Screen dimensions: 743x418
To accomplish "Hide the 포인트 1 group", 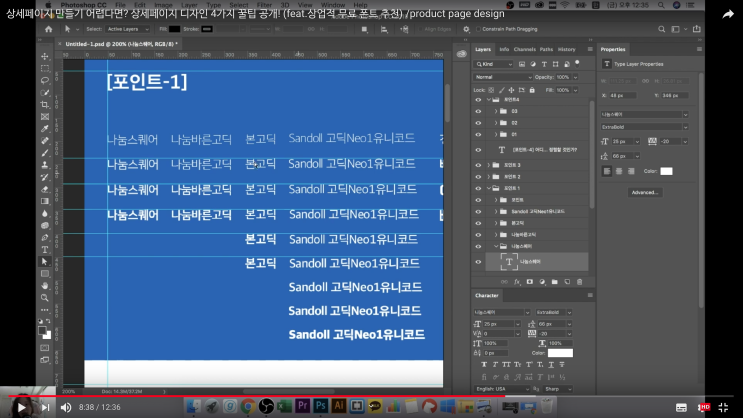I will coord(478,188).
